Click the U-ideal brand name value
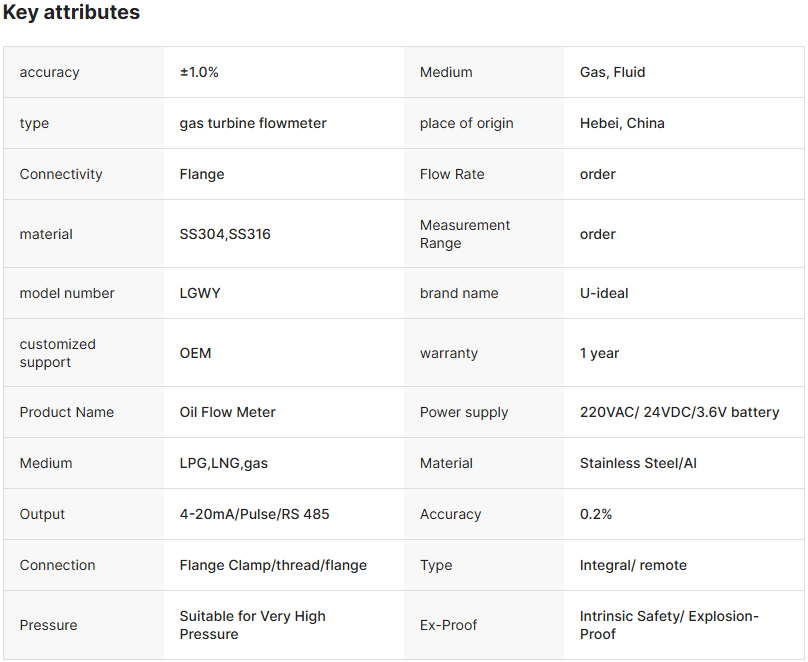This screenshot has height=662, width=808. tap(604, 293)
